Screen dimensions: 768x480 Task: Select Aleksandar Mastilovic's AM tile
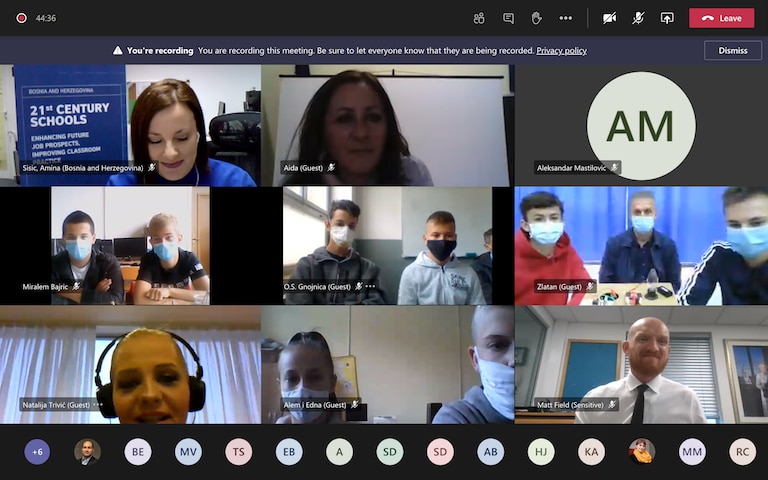click(x=640, y=125)
